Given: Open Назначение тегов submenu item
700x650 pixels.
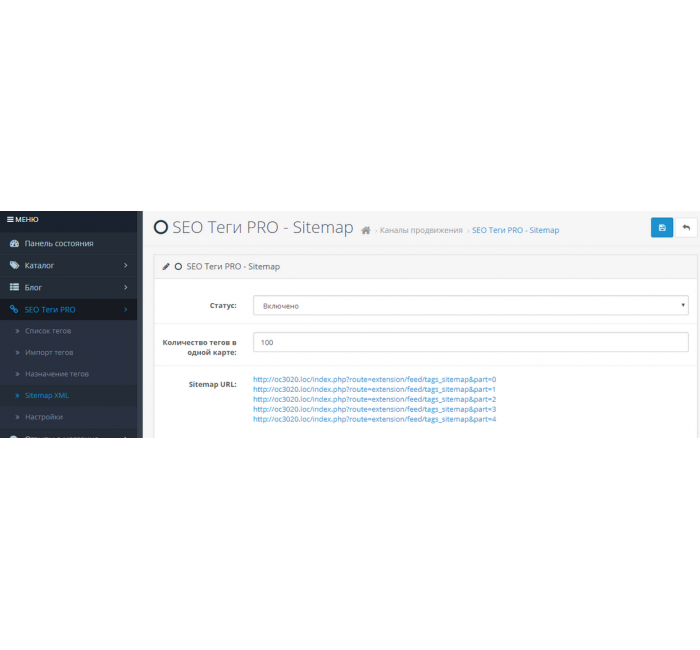Looking at the screenshot, I should click(68, 374).
